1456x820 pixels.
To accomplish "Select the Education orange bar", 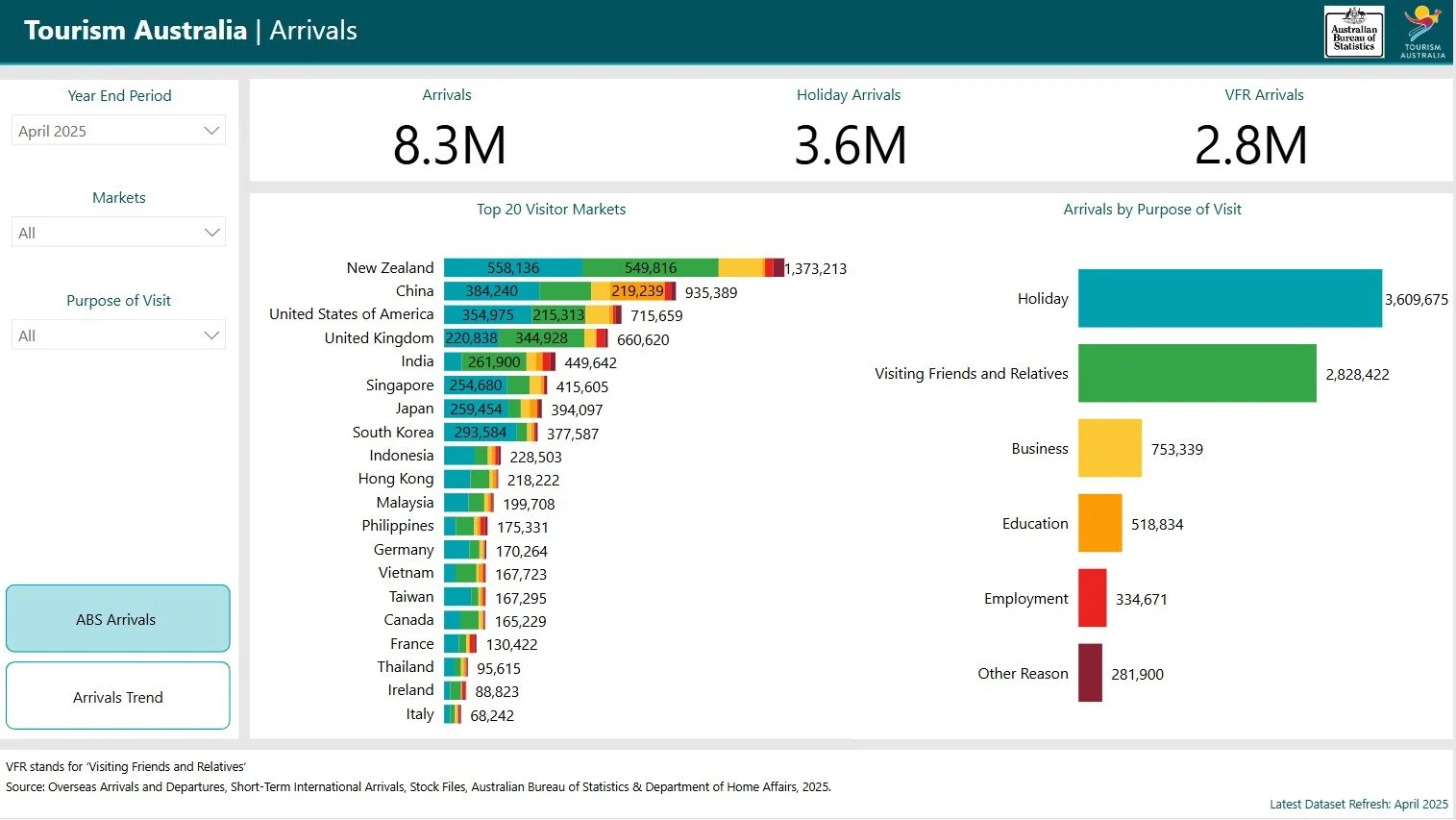I will tap(1099, 523).
